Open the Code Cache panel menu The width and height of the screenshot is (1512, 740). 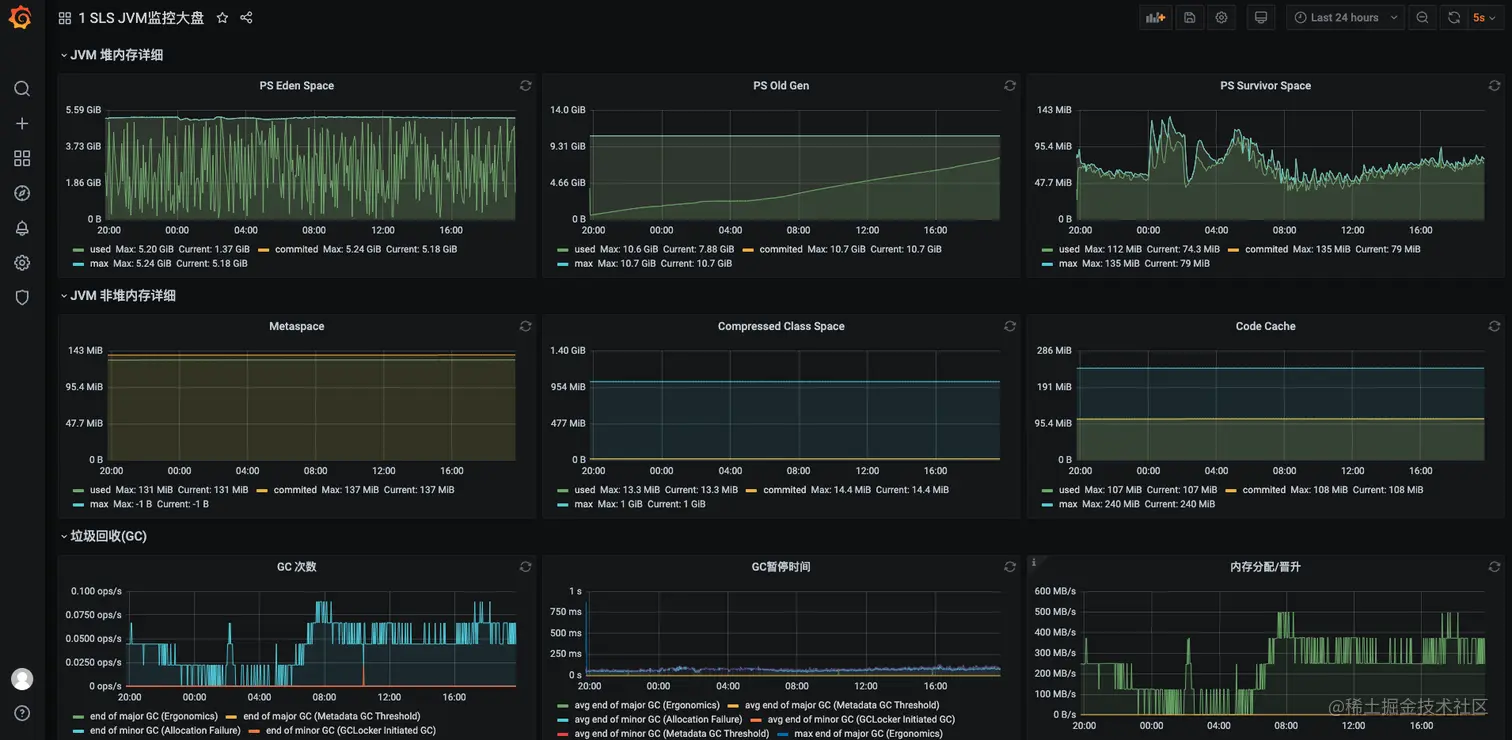[x=1265, y=326]
